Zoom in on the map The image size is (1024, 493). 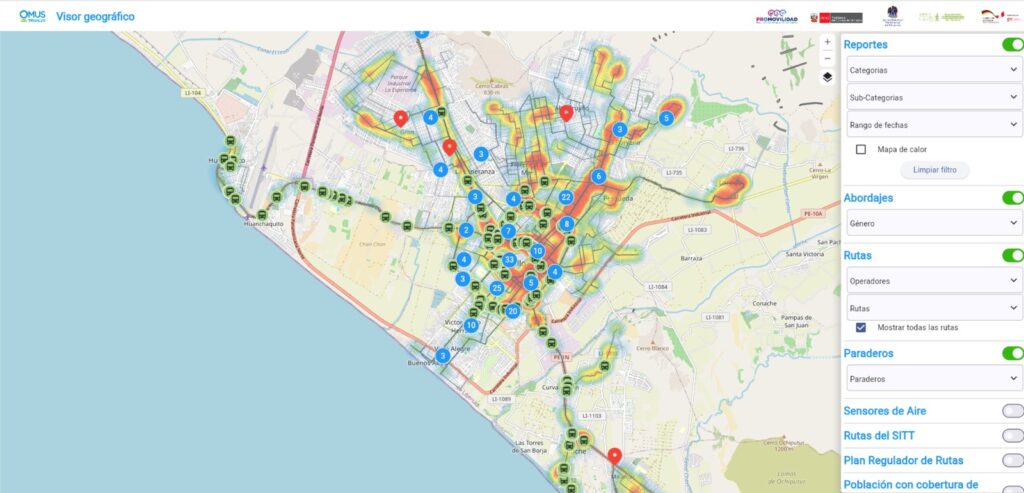[827, 42]
